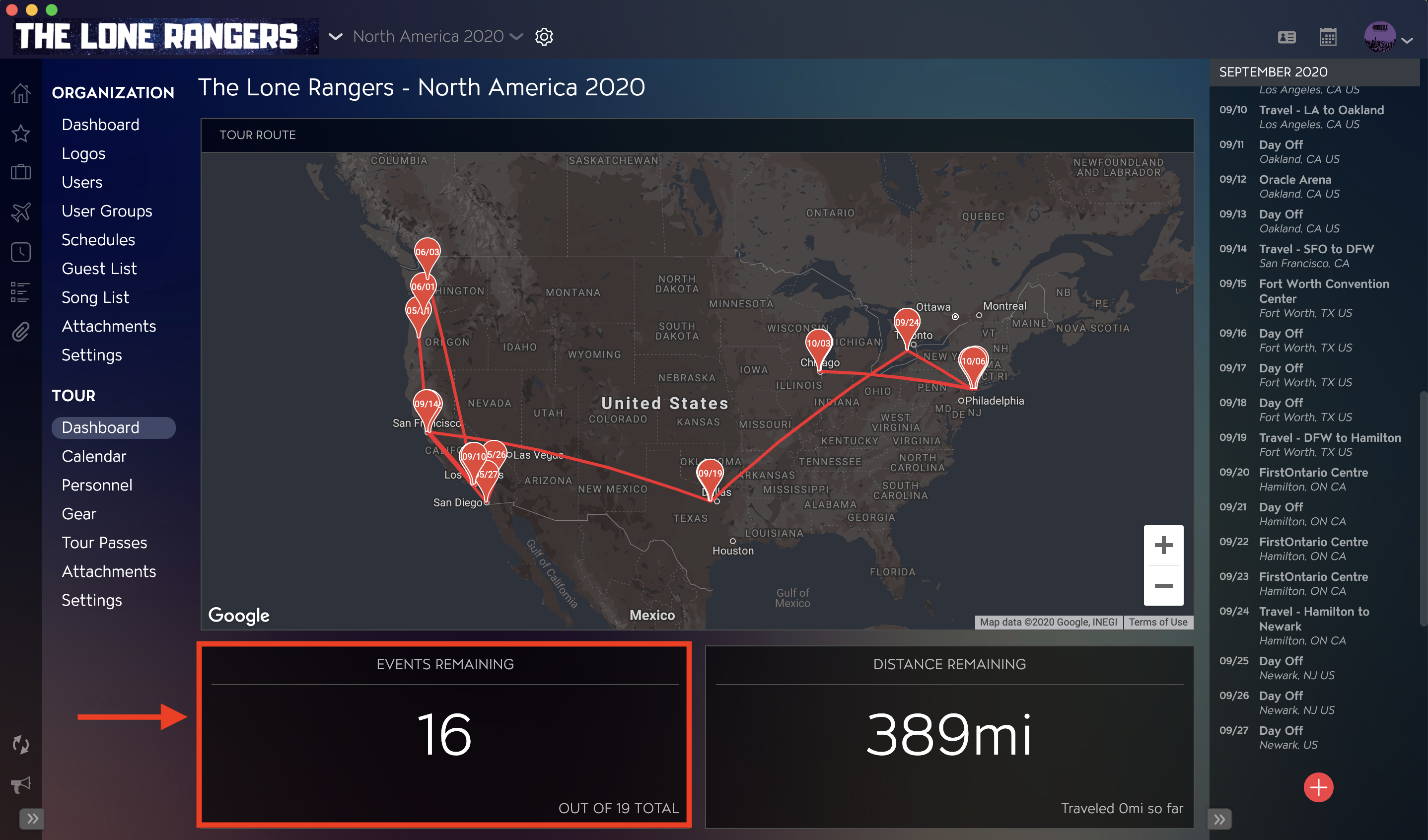The width and height of the screenshot is (1428, 840).
Task: Open User Groups menu item
Action: tap(107, 211)
